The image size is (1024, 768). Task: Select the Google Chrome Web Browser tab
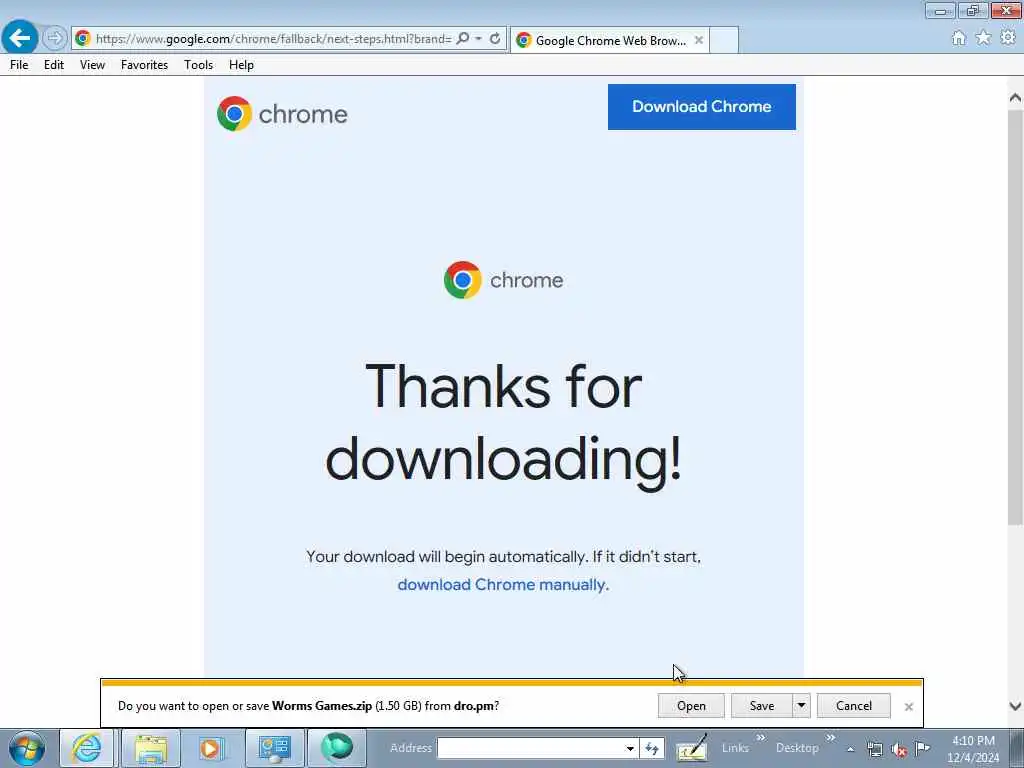click(610, 40)
